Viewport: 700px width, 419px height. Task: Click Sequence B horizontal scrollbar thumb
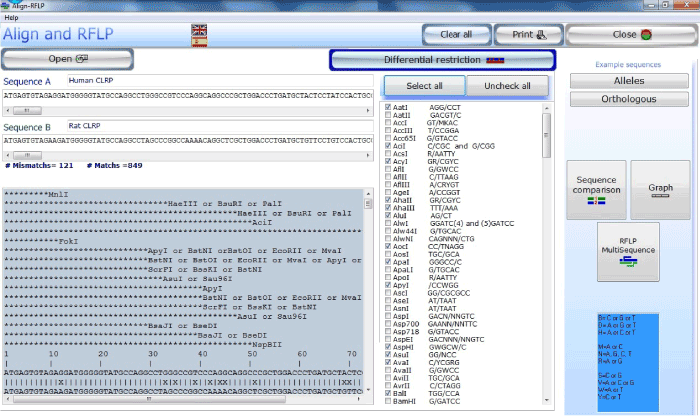[27, 155]
